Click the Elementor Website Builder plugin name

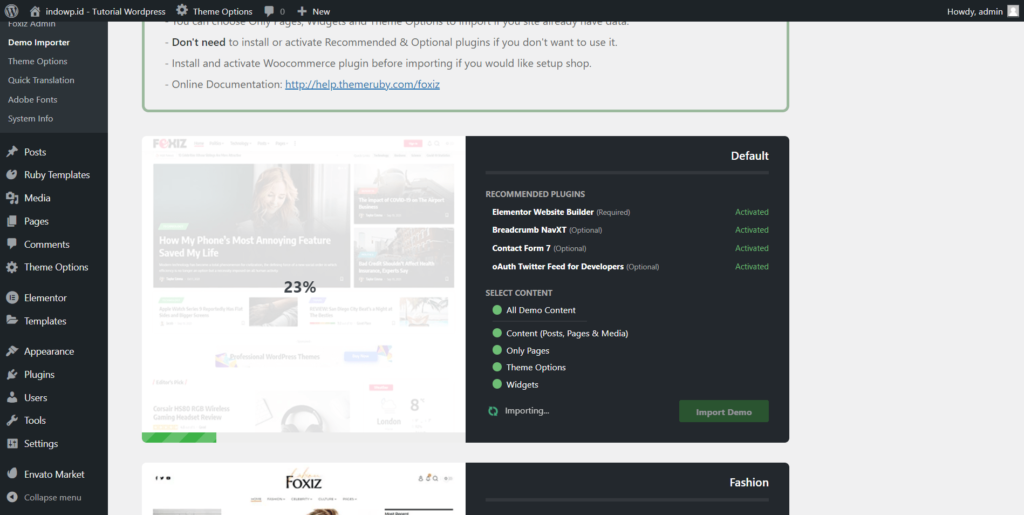[x=543, y=212]
